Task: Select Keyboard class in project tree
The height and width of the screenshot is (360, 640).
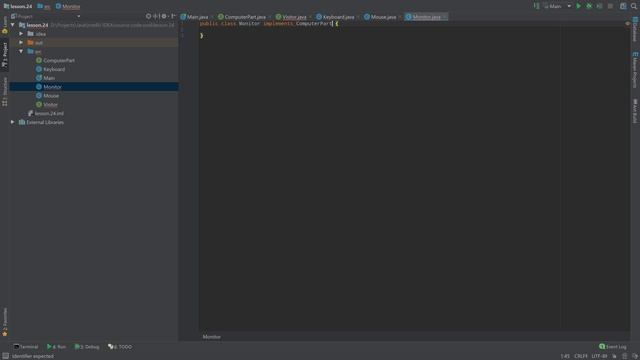Action: (x=54, y=69)
